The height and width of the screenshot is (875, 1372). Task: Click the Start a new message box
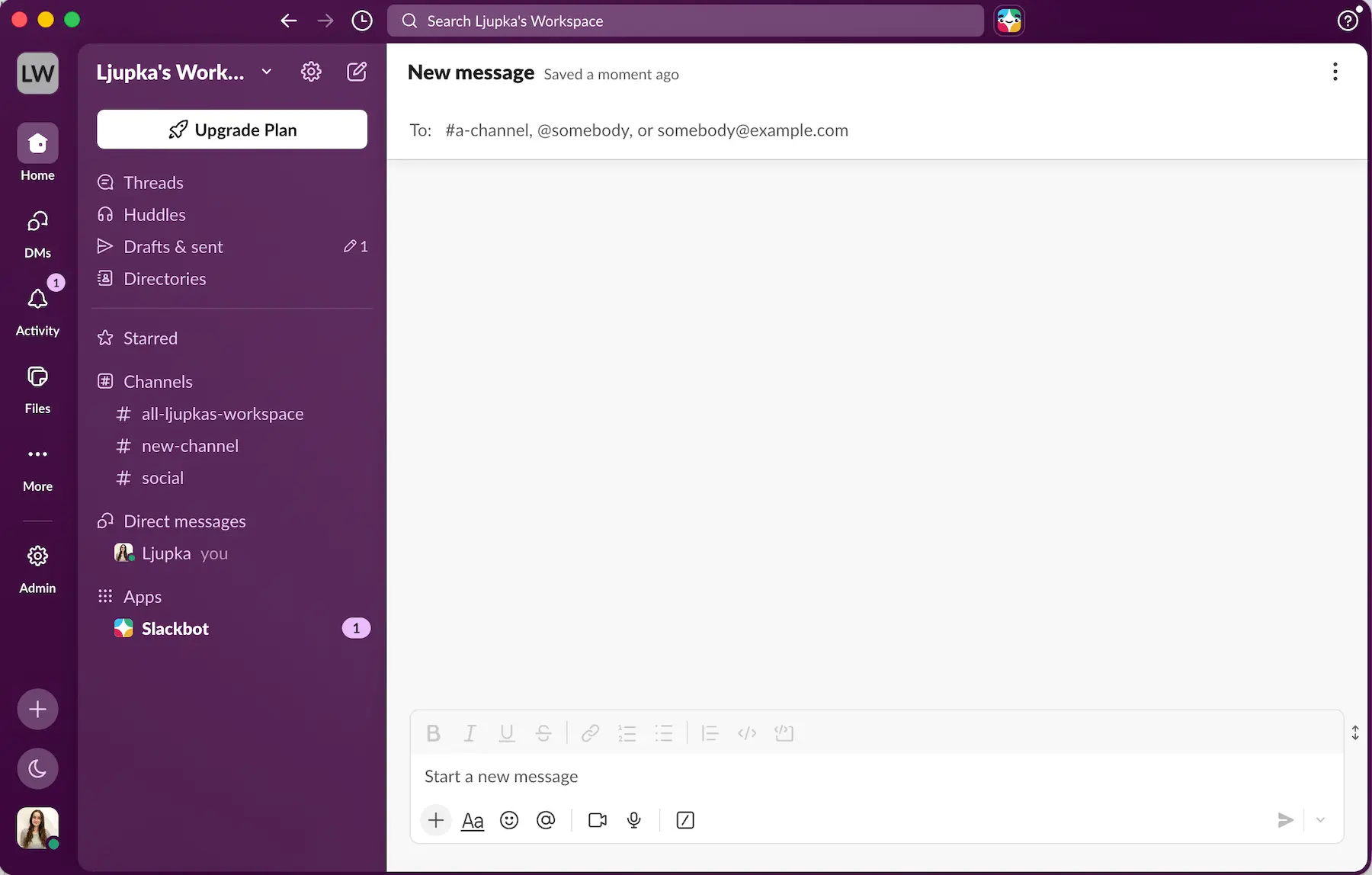pyautogui.click(x=877, y=776)
